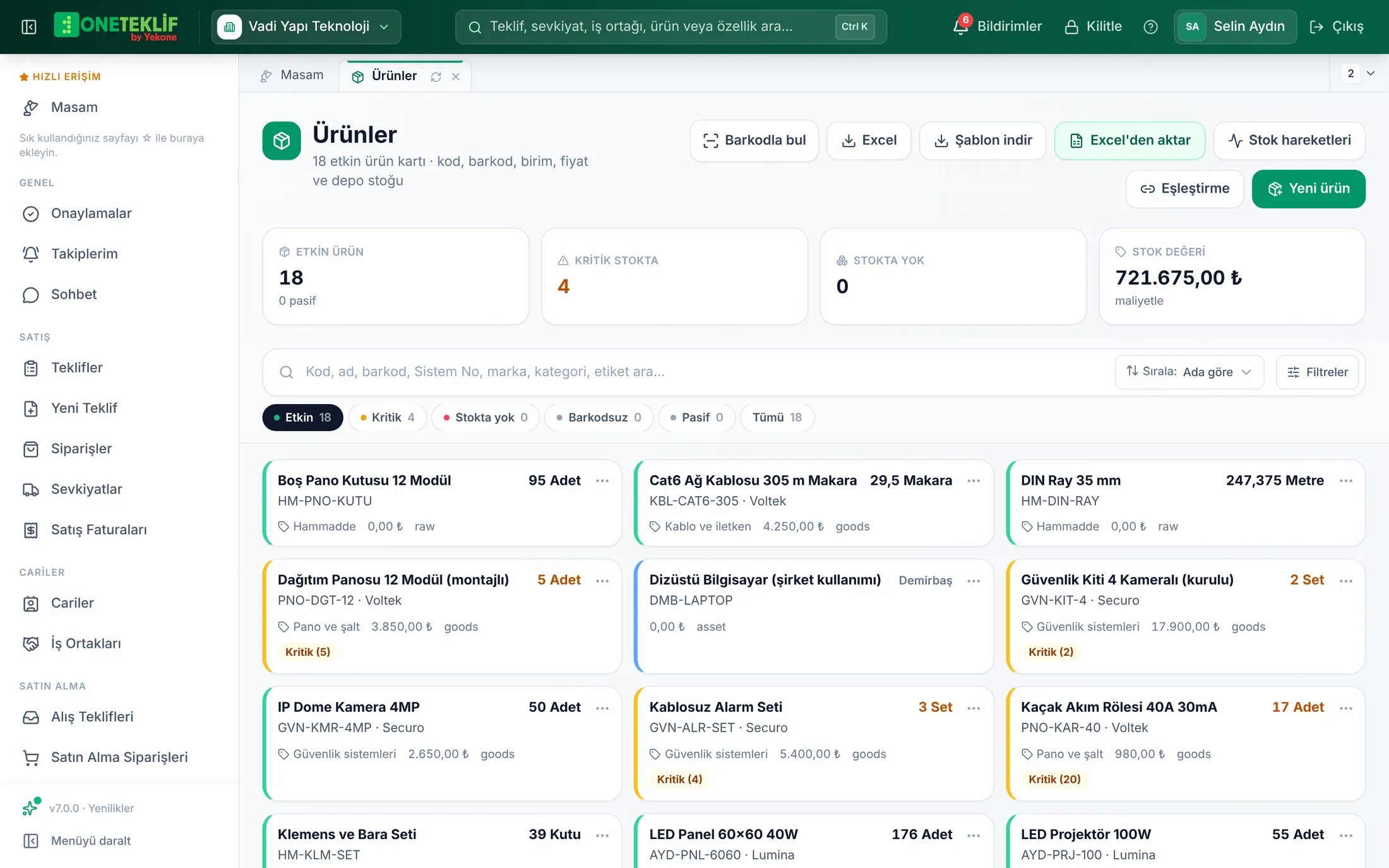The height and width of the screenshot is (868, 1389).
Task: Select the Barkodsuz filter chip
Action: 599,417
